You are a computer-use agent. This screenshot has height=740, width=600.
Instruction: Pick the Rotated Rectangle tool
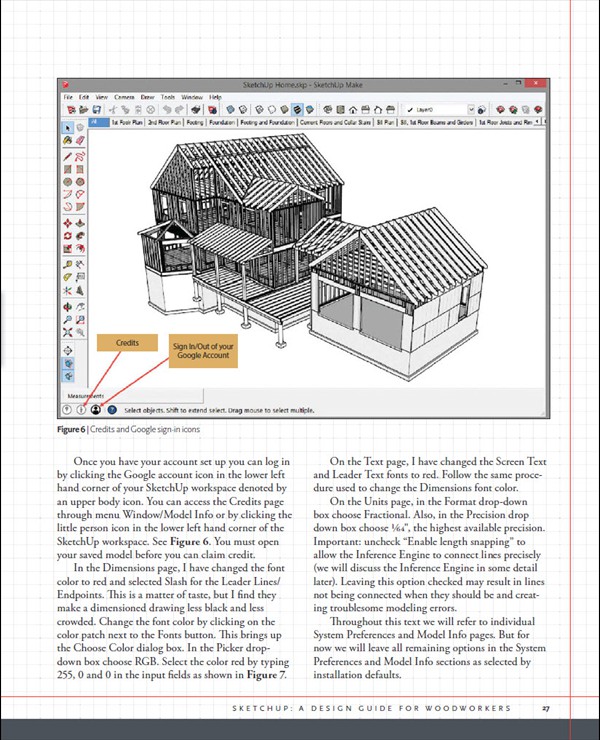pyautogui.click(x=80, y=169)
